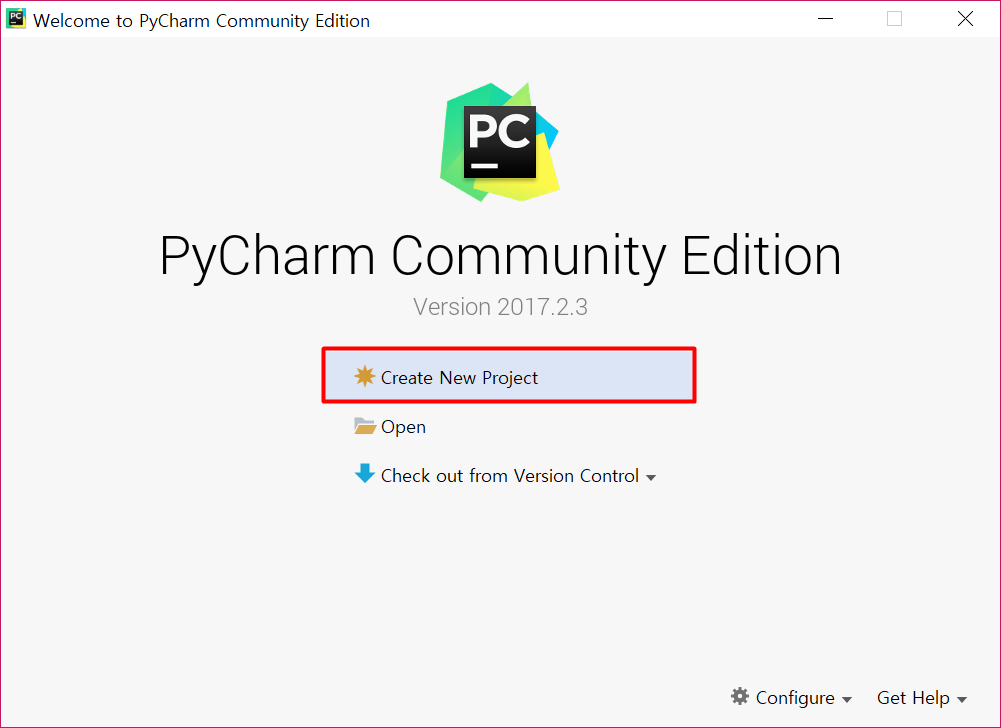Click the Configure gear icon
The image size is (1001, 728).
(x=740, y=696)
